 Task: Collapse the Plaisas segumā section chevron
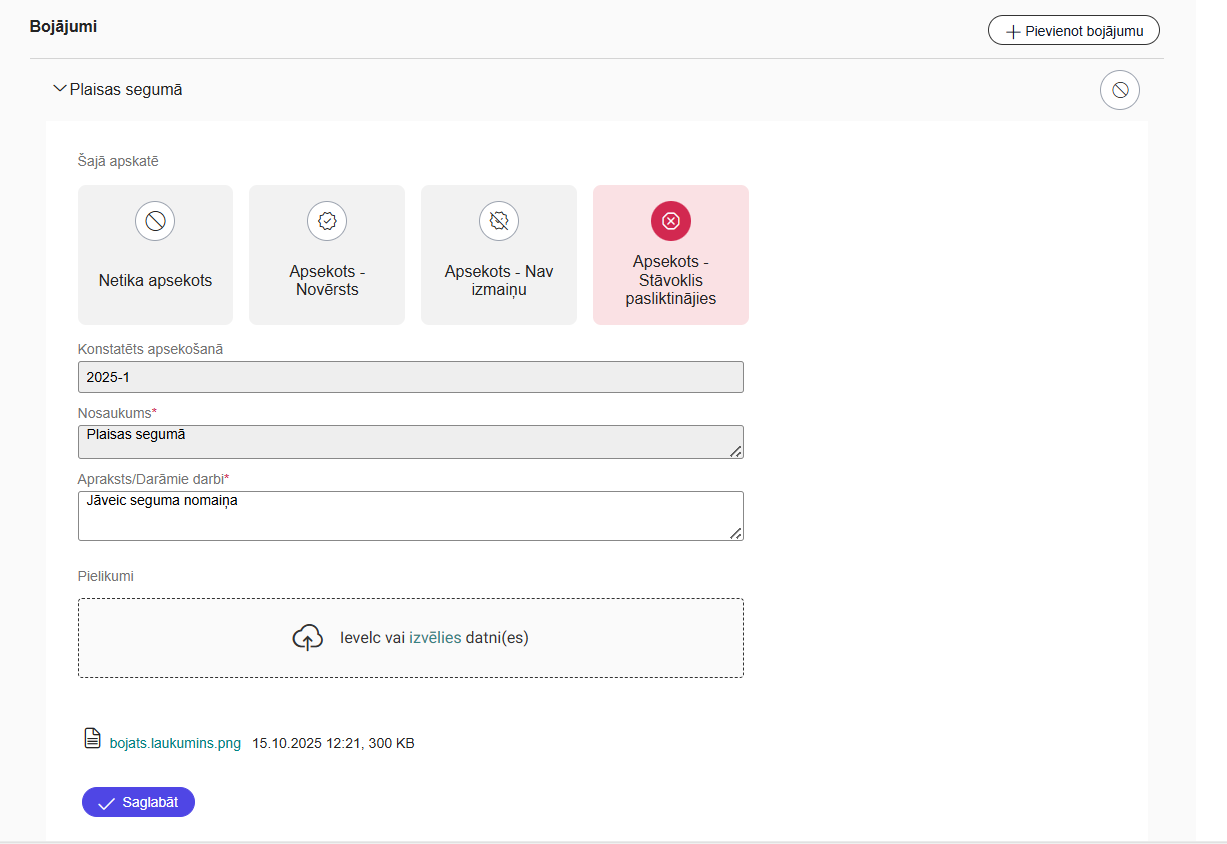tap(59, 89)
